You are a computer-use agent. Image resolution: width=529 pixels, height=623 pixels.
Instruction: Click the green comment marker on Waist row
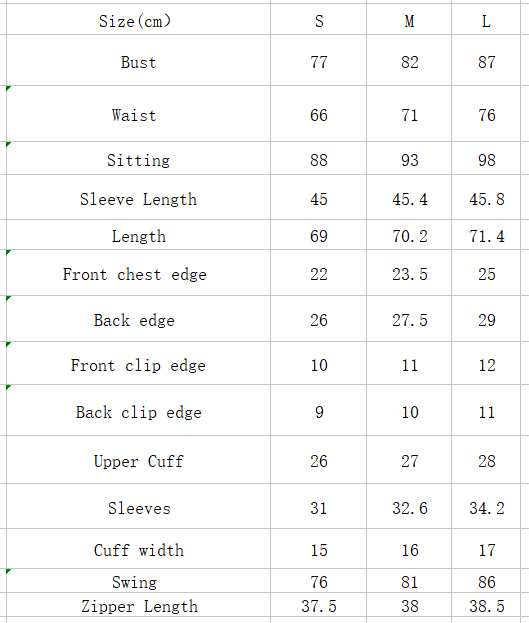[x=9, y=88]
